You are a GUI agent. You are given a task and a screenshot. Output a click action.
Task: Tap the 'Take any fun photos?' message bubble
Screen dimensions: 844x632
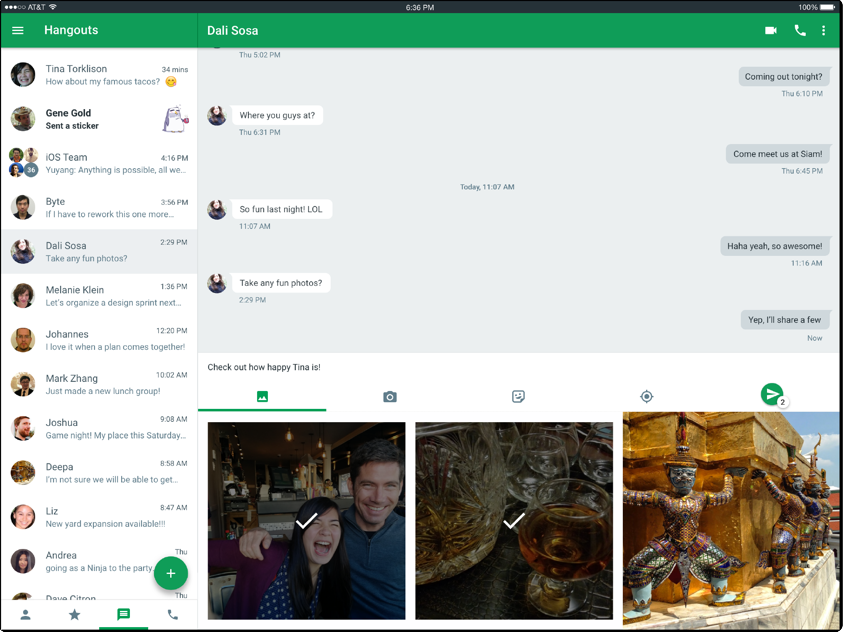click(x=281, y=283)
